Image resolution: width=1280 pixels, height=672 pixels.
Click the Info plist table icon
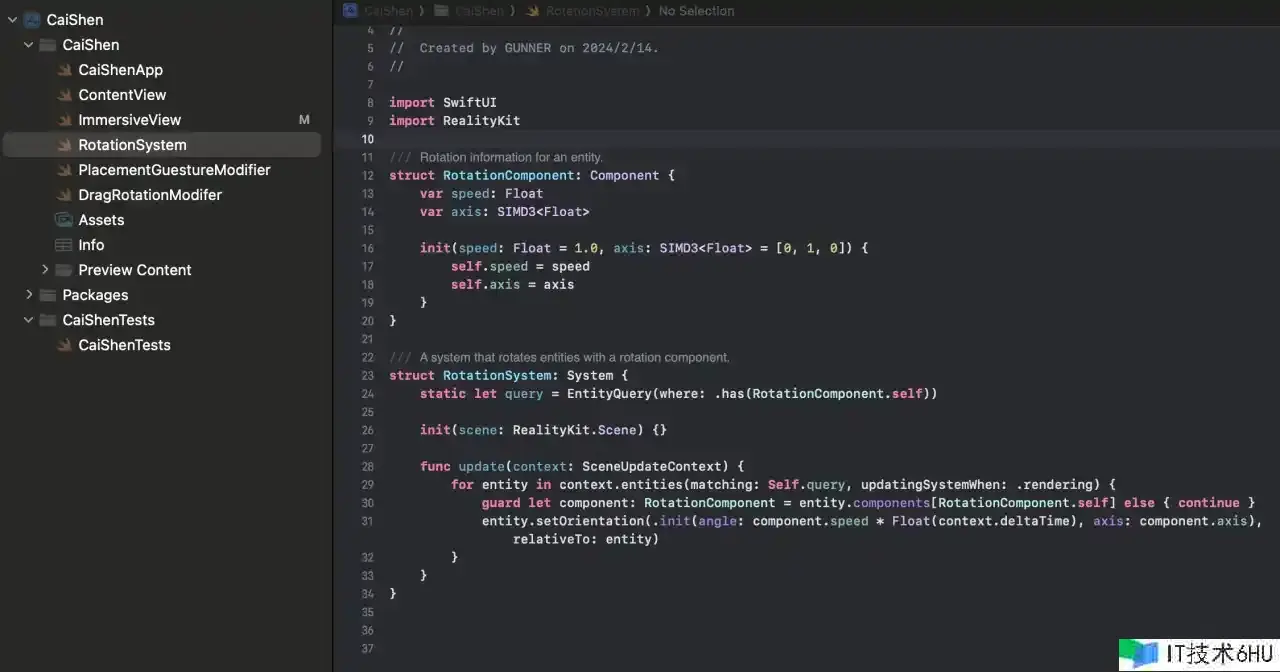click(x=63, y=245)
